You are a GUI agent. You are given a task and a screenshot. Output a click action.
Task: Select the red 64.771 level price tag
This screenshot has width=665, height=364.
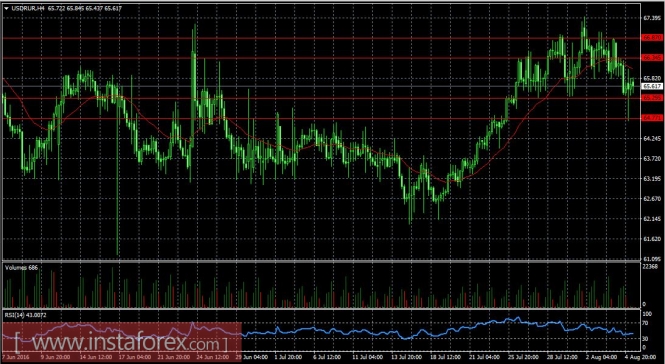coord(651,117)
